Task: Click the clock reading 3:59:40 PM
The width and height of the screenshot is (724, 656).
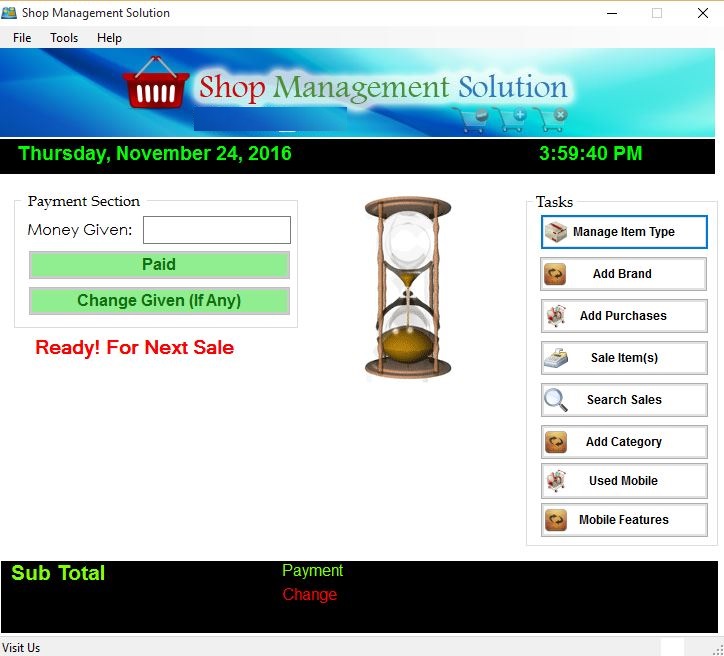Action: coord(591,154)
